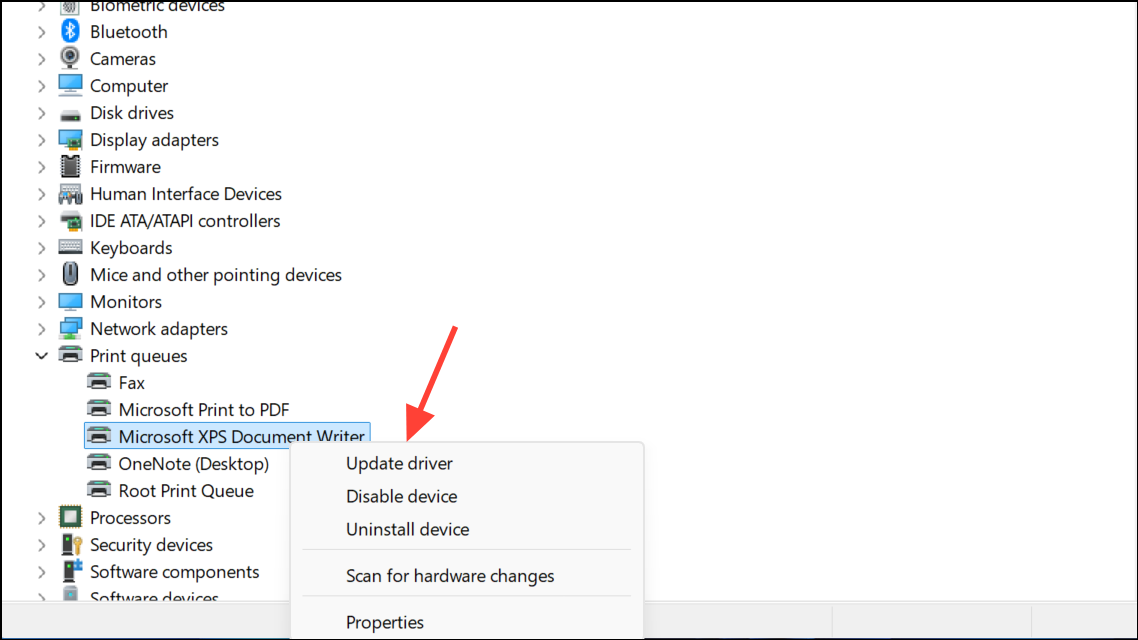The width and height of the screenshot is (1138, 640).
Task: Expand the Software components category
Action: pyautogui.click(x=41, y=572)
